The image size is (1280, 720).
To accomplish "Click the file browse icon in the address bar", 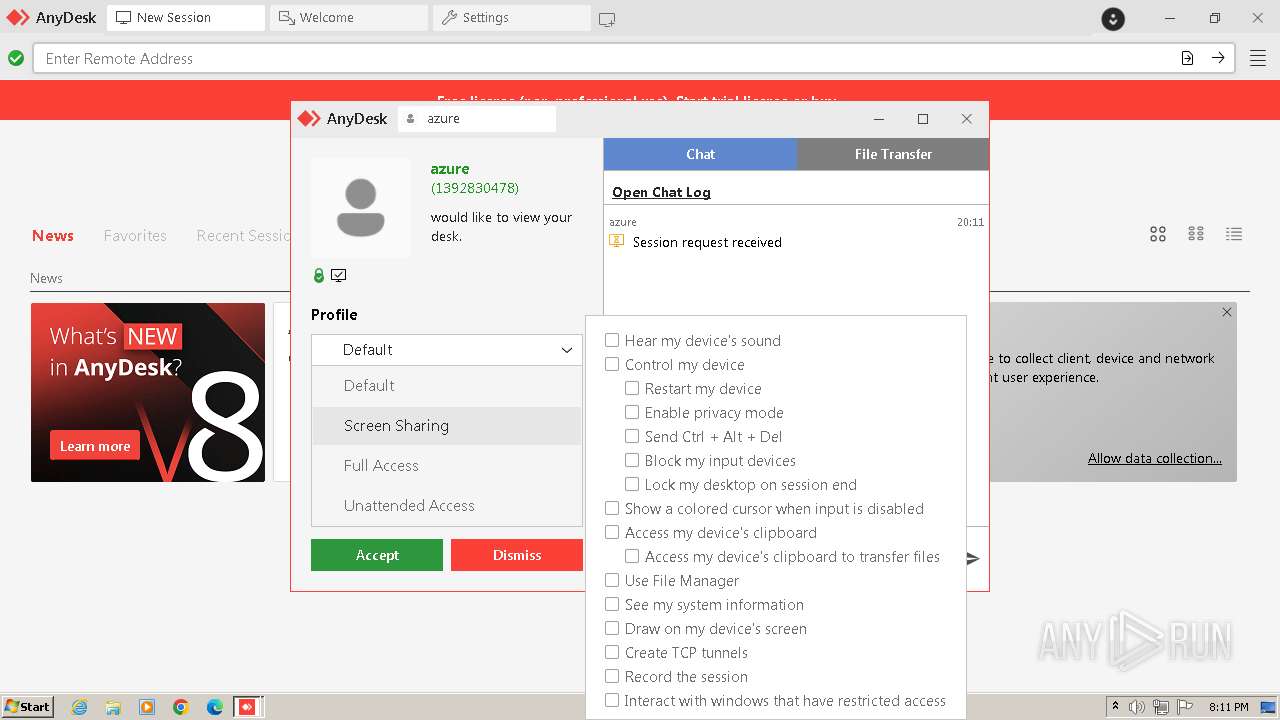I will pyautogui.click(x=1187, y=58).
